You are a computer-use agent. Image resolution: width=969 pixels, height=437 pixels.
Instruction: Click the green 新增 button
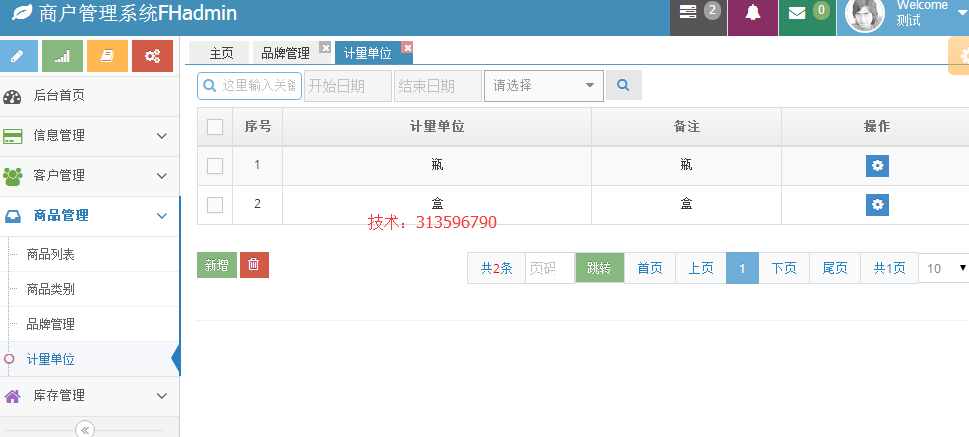tap(217, 265)
